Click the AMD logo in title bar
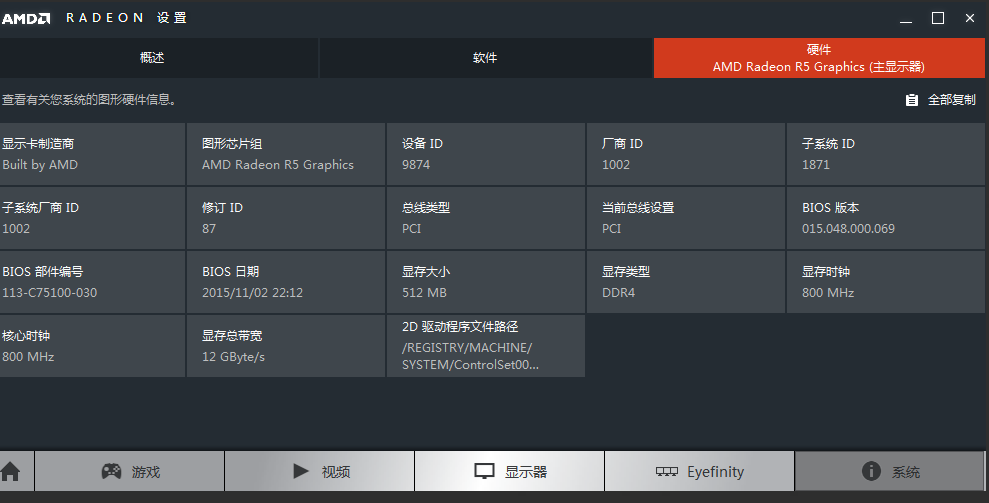The width and height of the screenshot is (989, 503). [x=26, y=18]
